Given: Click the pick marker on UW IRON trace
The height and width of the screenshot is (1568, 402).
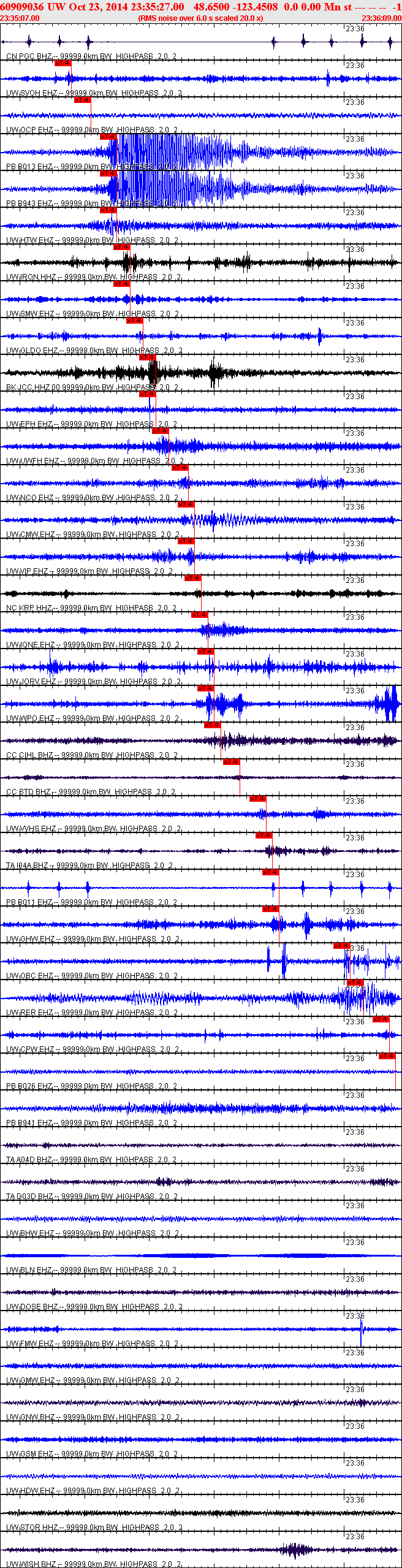Looking at the screenshot, I should coord(122,247).
